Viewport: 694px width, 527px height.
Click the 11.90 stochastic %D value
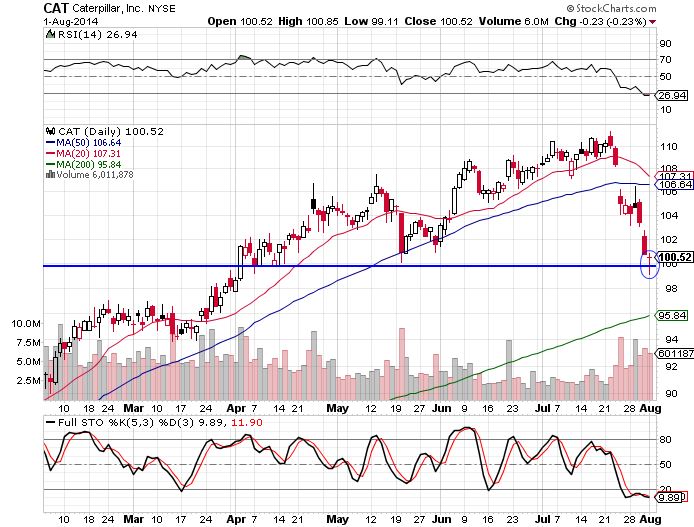[x=247, y=423]
